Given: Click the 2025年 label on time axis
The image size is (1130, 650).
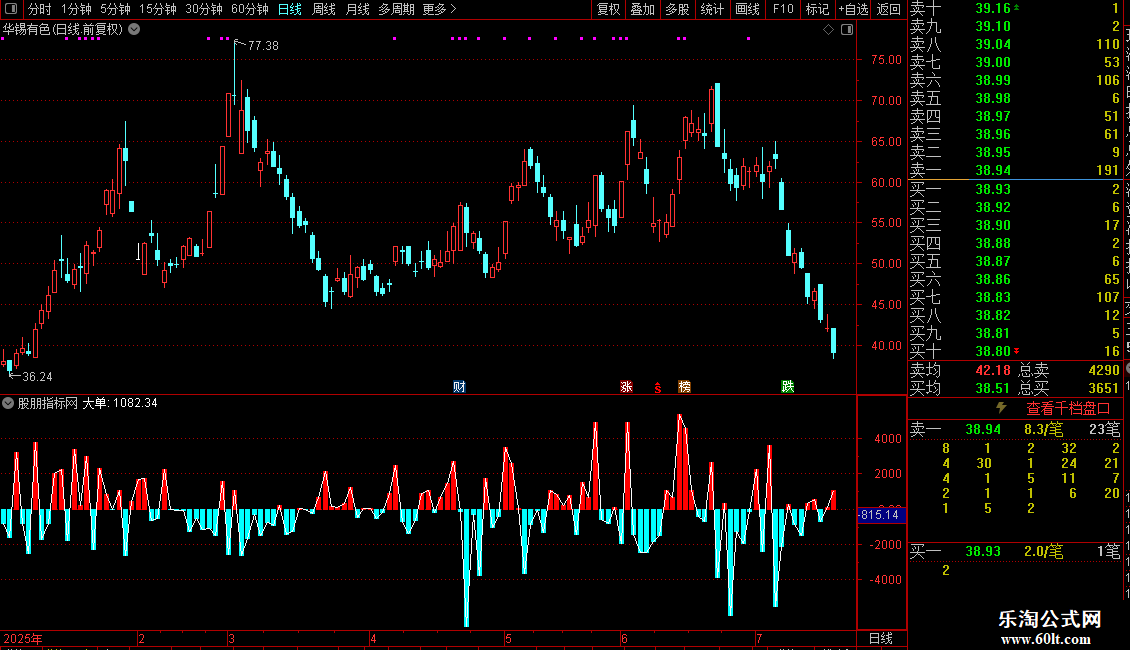Looking at the screenshot, I should (23, 638).
